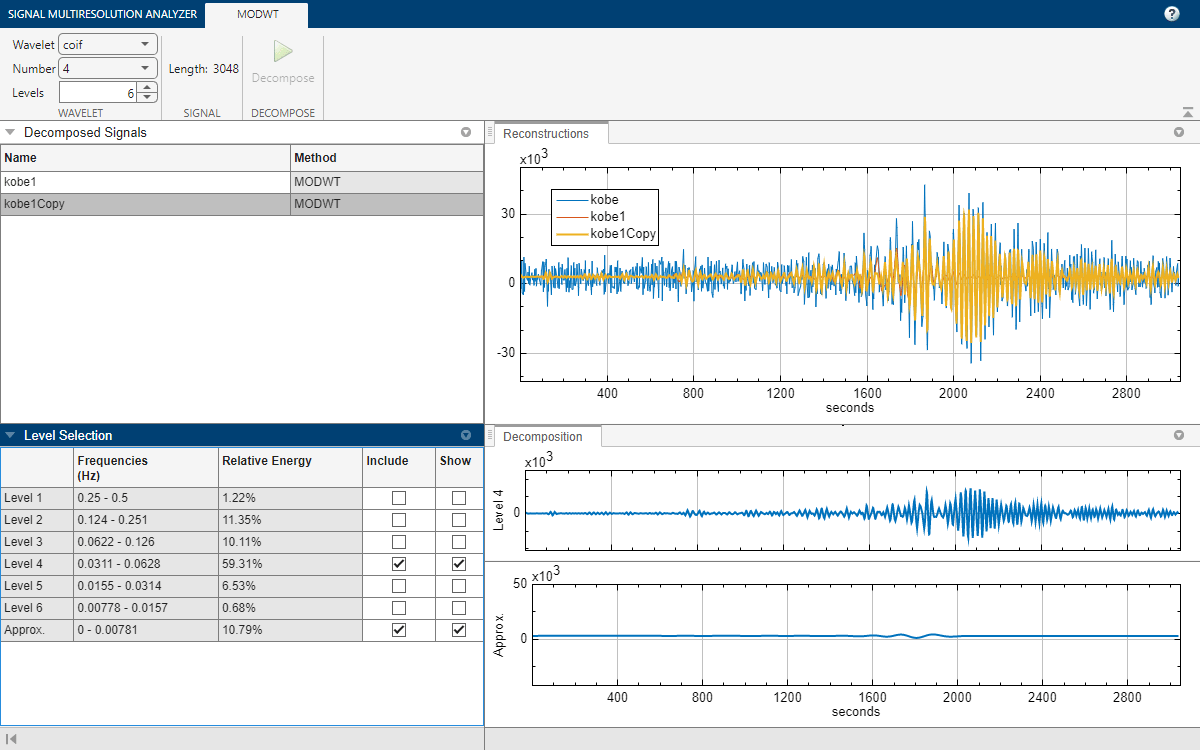This screenshot has width=1200, height=750.
Task: Enable Show checkbox for Level 2
Action: (x=459, y=520)
